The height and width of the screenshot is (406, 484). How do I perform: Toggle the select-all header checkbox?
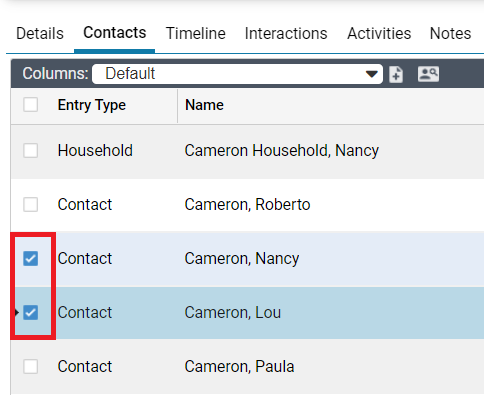coord(30,105)
